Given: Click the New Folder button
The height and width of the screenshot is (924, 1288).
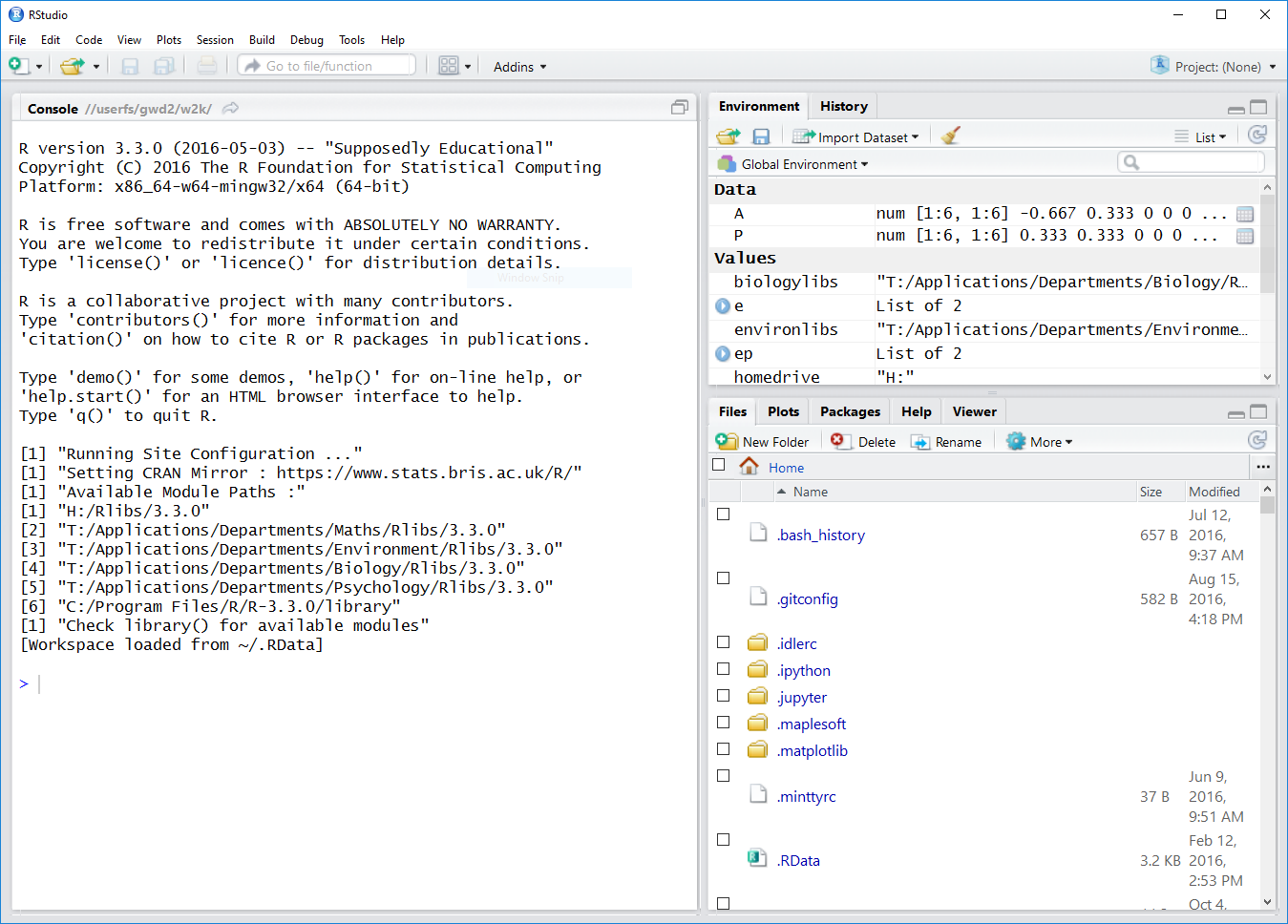Looking at the screenshot, I should coord(763,442).
